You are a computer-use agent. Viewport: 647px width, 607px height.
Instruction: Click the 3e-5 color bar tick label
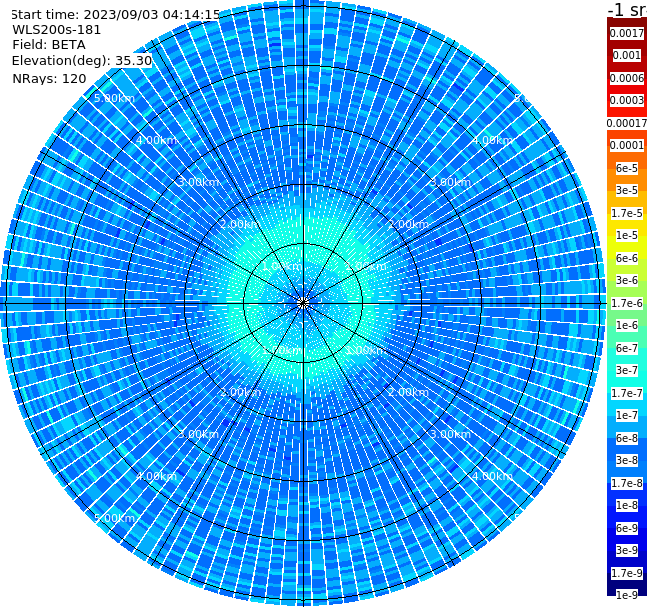coord(627,190)
